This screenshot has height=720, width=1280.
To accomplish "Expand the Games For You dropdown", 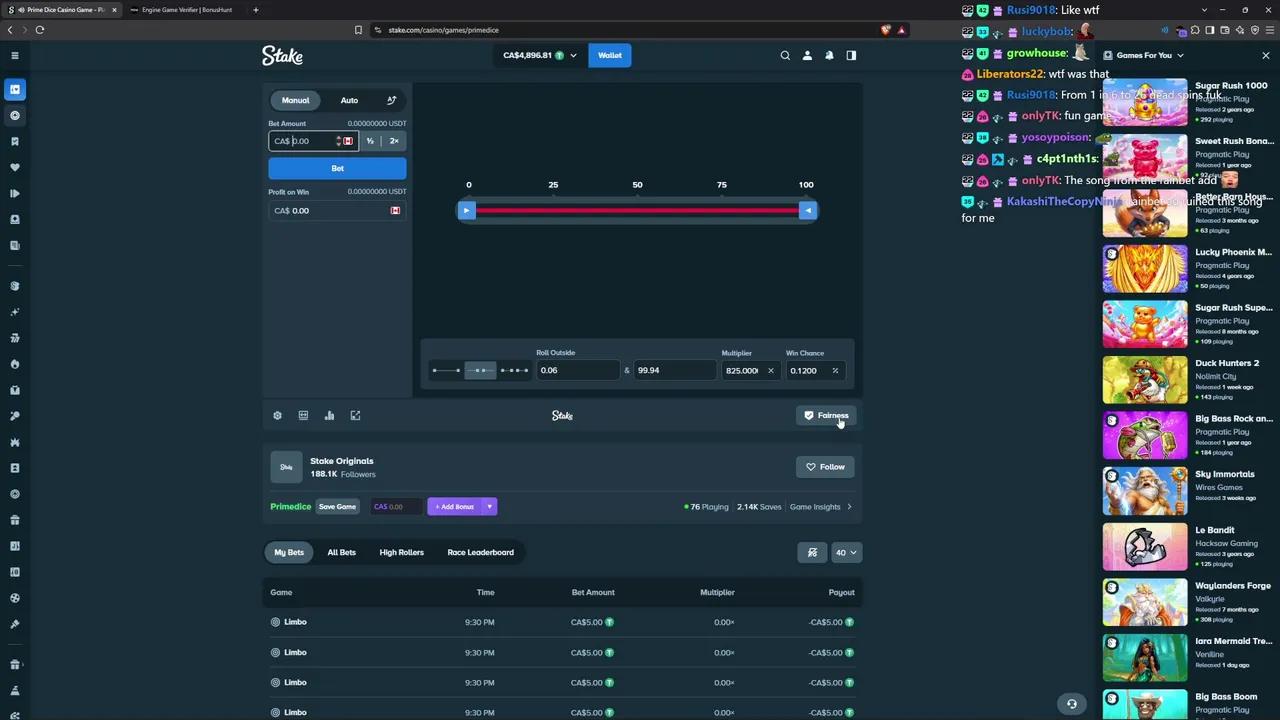I will tap(1180, 55).
